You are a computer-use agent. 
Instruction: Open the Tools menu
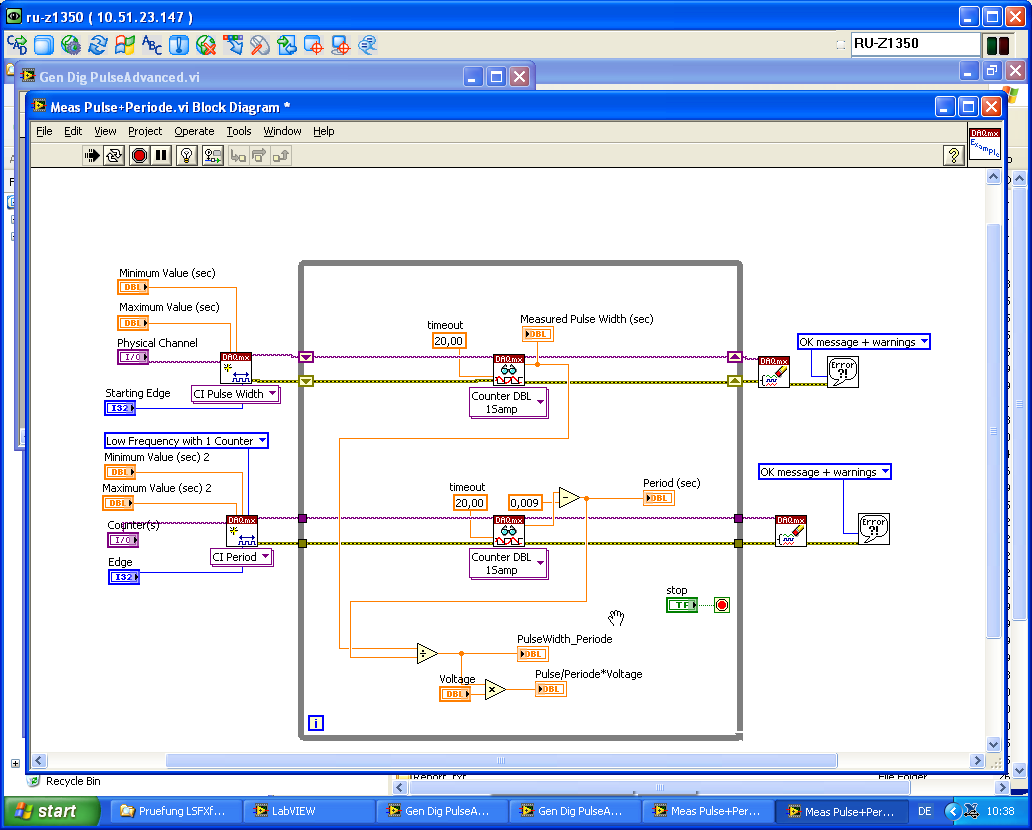[x=239, y=131]
